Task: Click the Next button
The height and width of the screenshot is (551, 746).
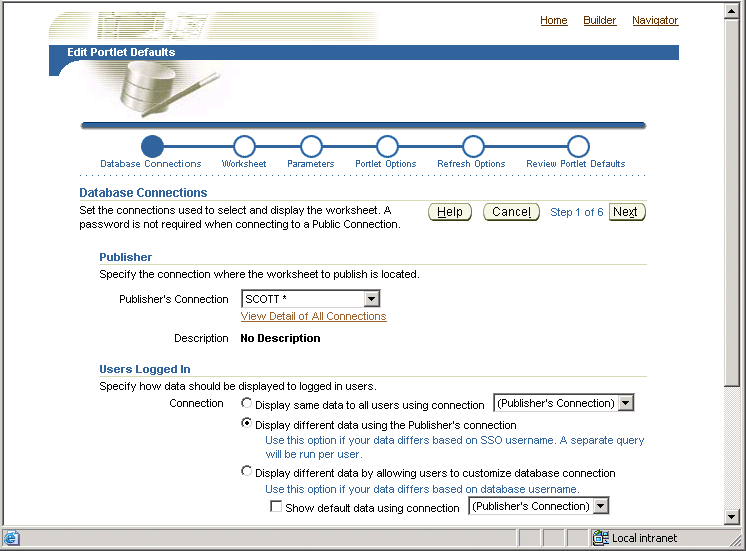Action: [x=627, y=212]
